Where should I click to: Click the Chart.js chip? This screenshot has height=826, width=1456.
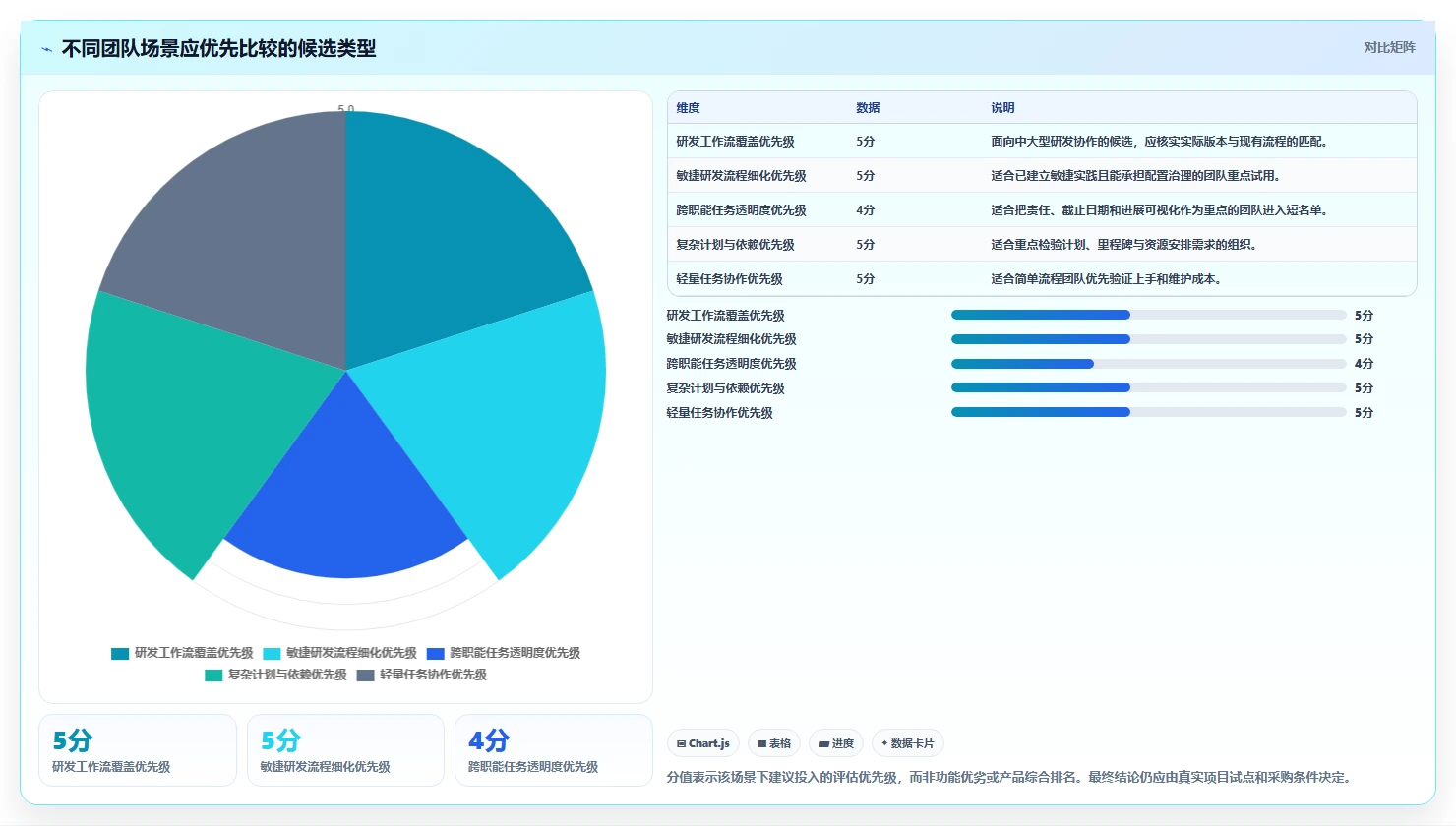(703, 743)
